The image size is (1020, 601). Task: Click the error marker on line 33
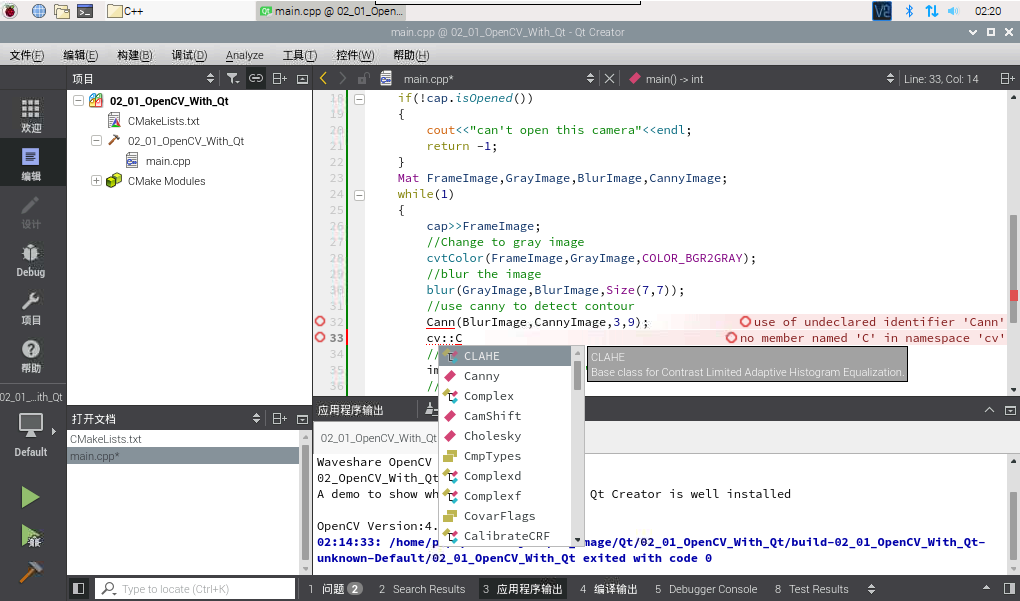tap(320, 337)
